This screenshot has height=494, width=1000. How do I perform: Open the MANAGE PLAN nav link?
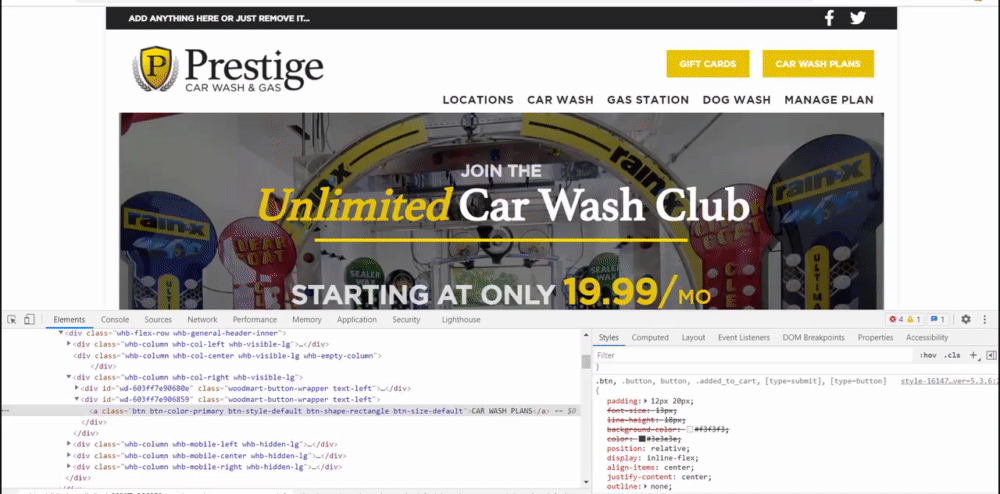click(x=829, y=100)
